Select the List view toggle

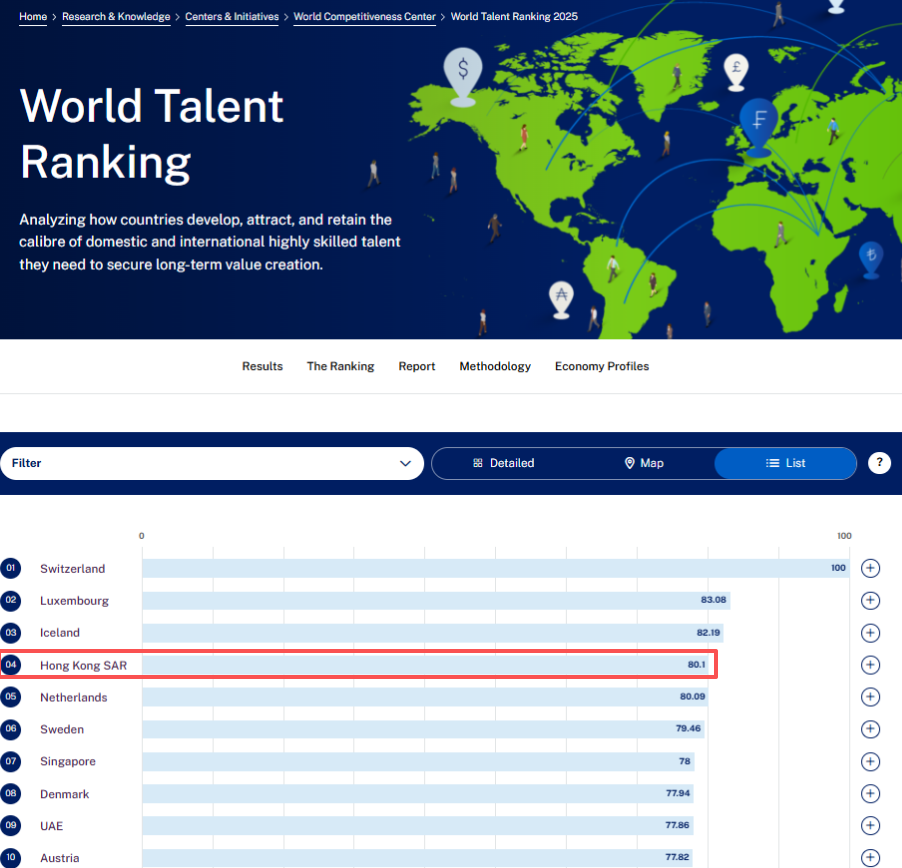785,463
